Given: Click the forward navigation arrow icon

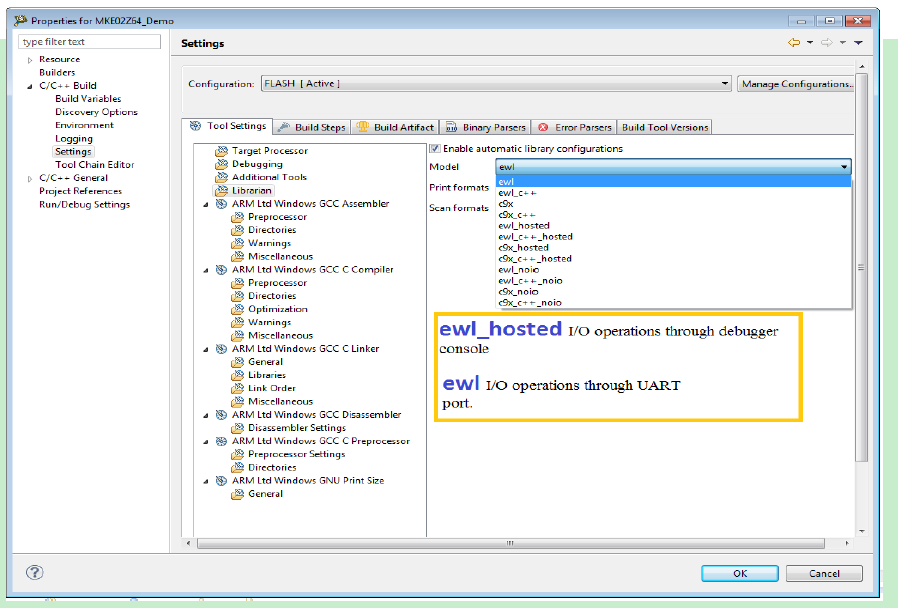Looking at the screenshot, I should 826,42.
